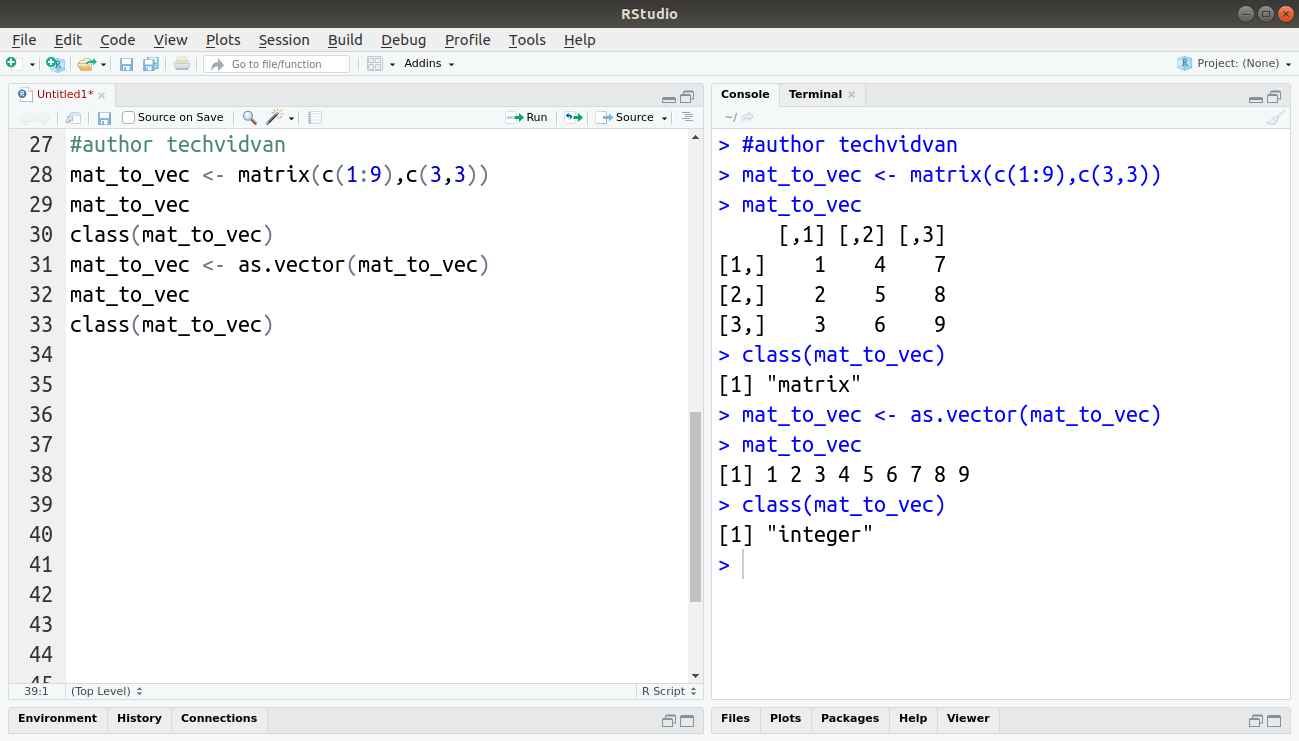Click the Compile Report notebook icon
Image resolution: width=1299 pixels, height=741 pixels.
pos(315,117)
